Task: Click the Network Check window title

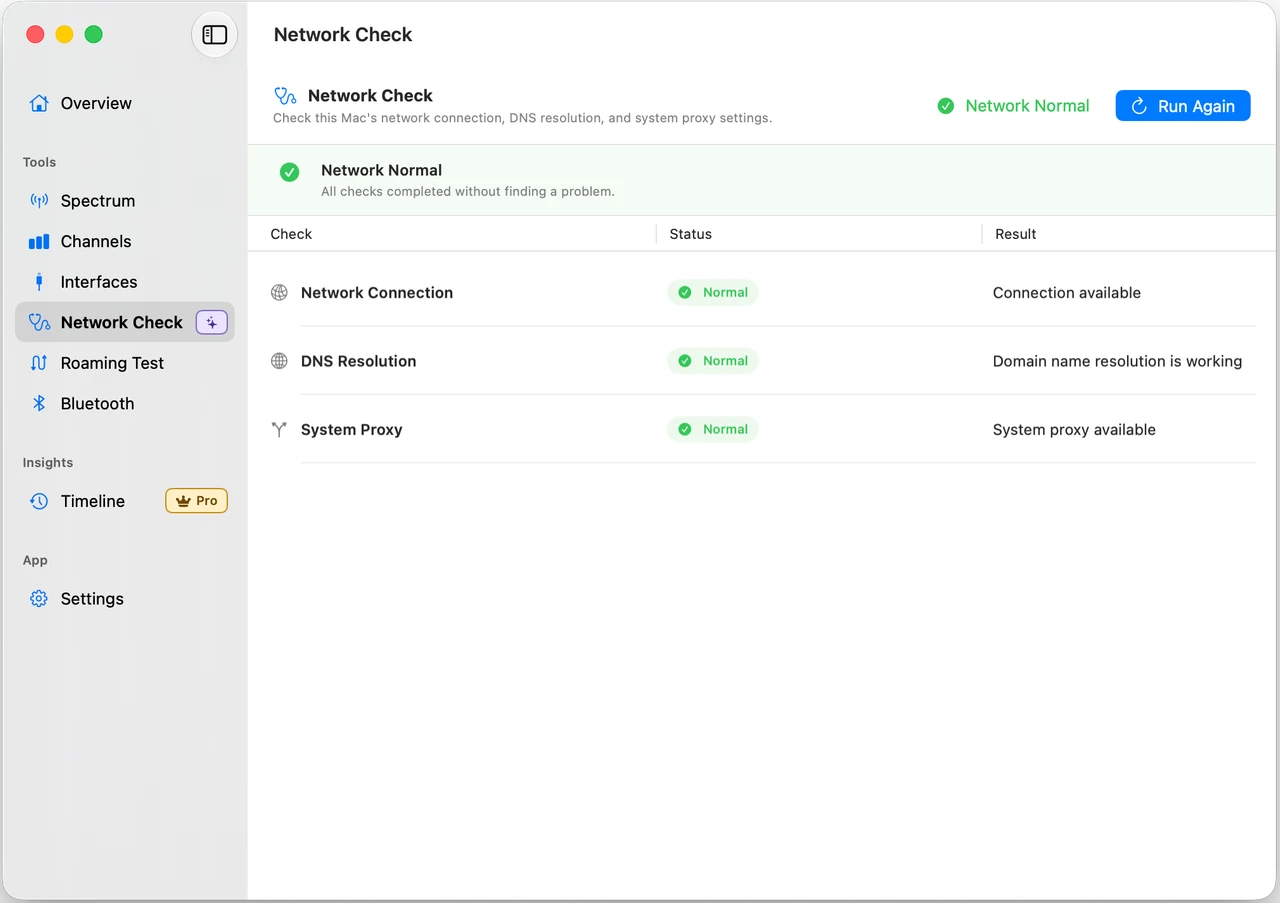Action: [343, 35]
